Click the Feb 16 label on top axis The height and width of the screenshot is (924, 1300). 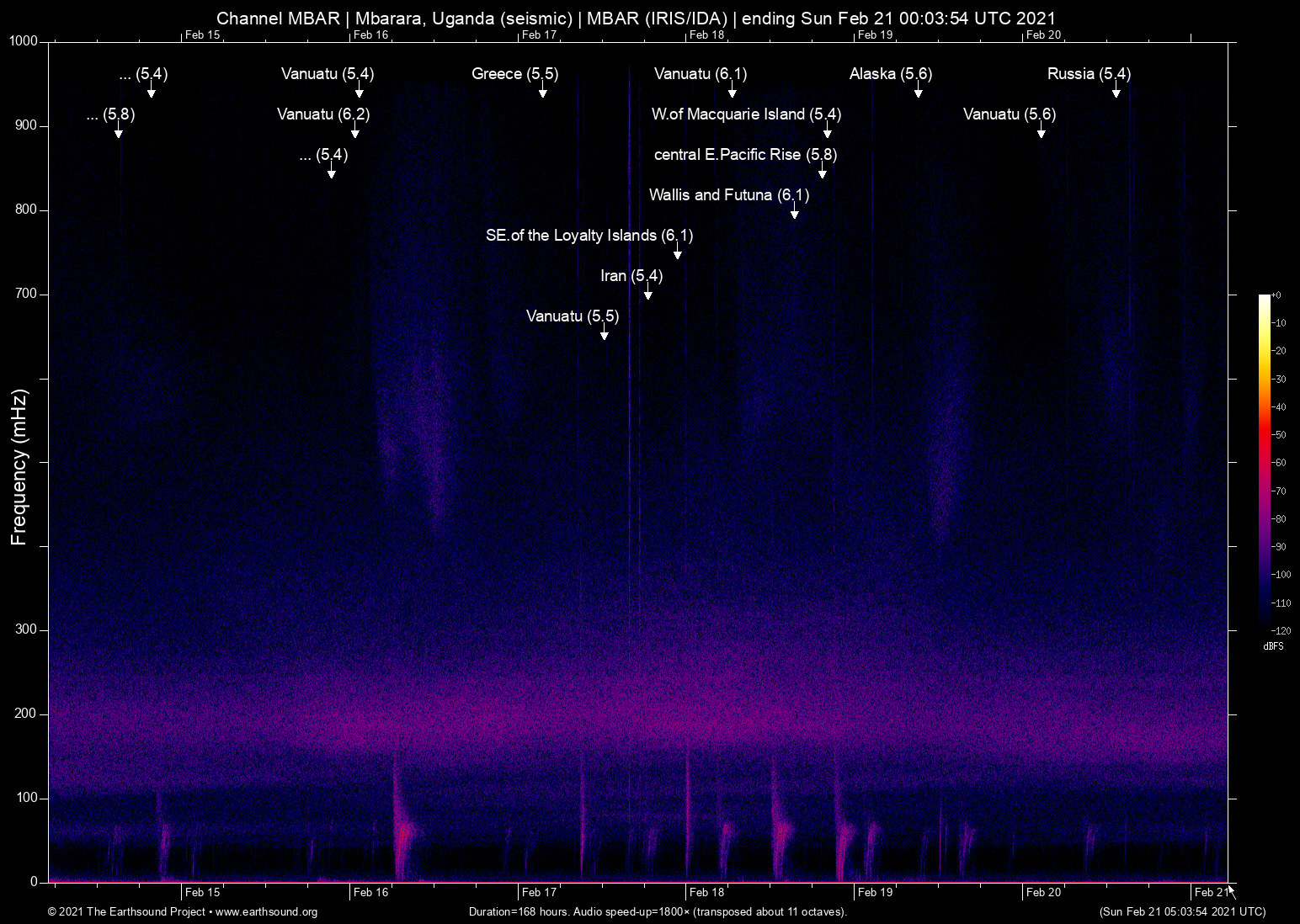coord(370,35)
